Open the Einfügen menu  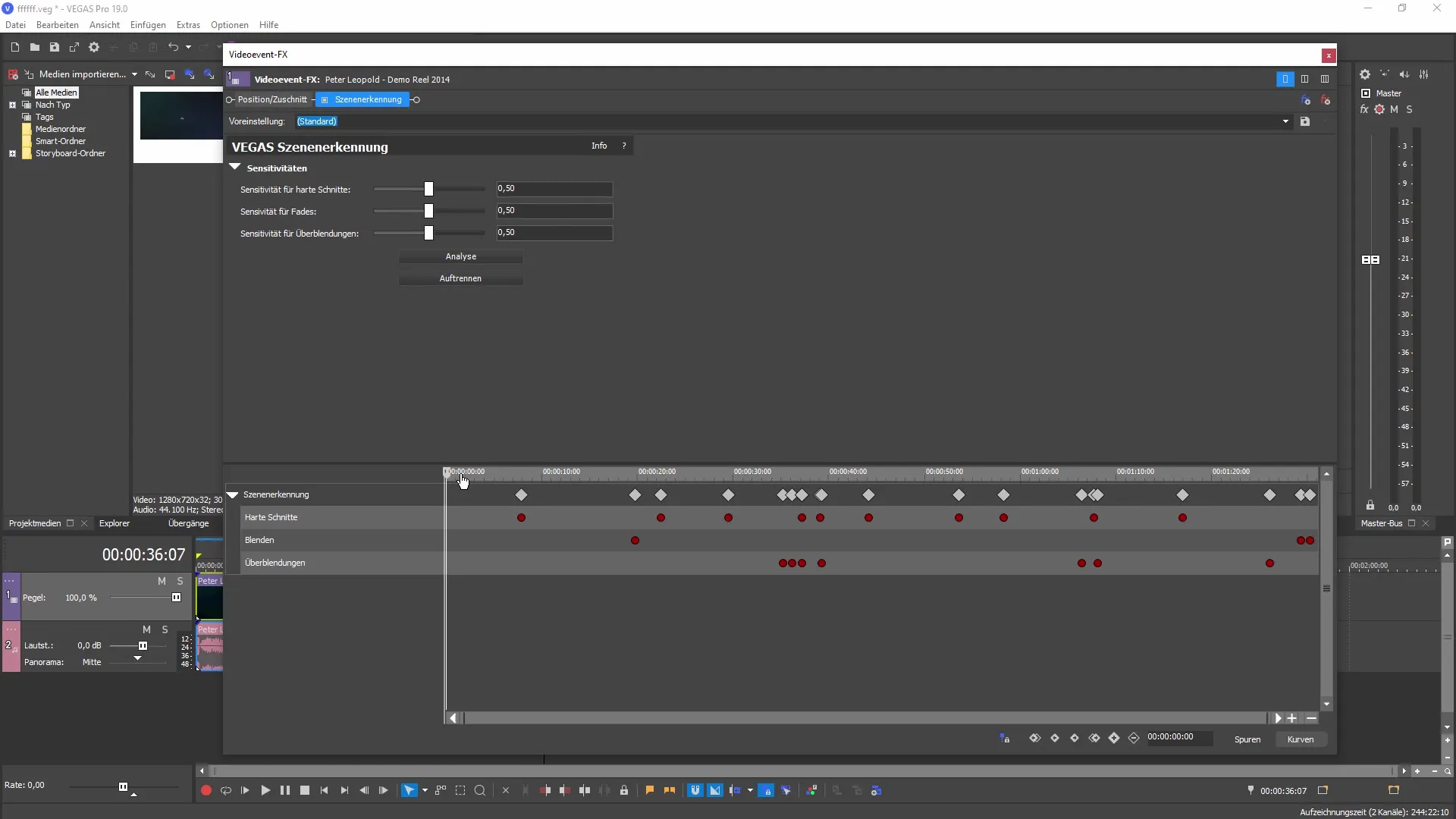click(x=148, y=25)
